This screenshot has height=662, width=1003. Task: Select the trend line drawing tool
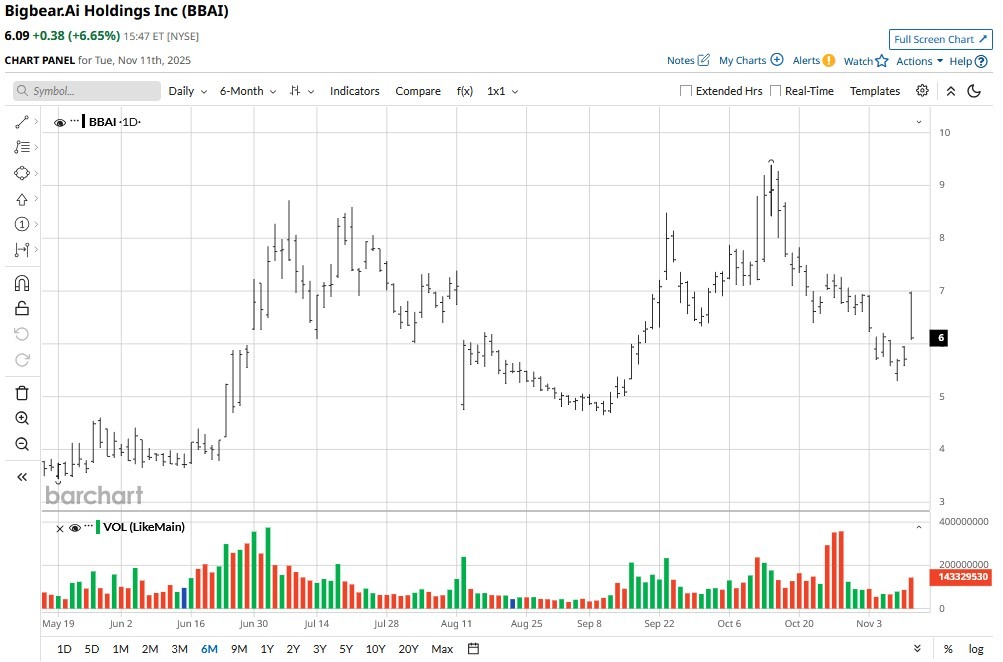[22, 122]
